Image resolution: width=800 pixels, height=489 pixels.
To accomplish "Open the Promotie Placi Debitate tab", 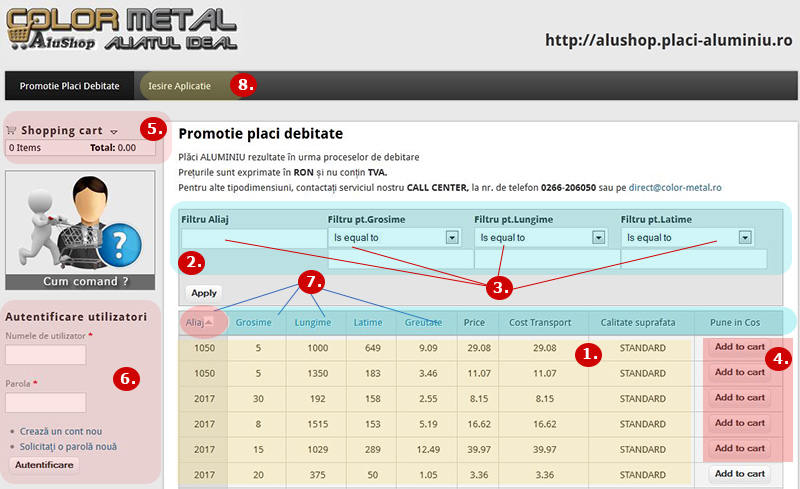I will click(69, 86).
